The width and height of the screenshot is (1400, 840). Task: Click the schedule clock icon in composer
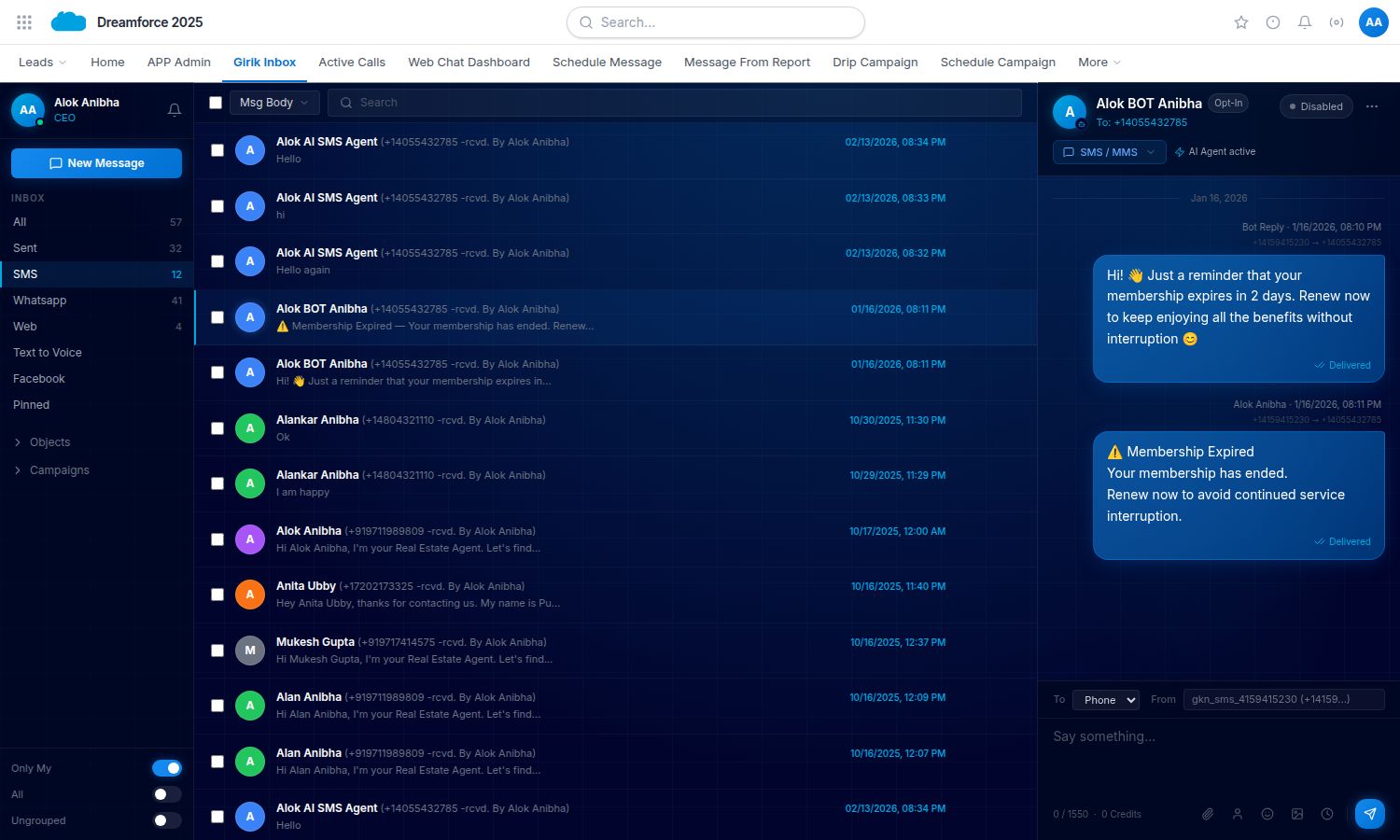point(1327,814)
